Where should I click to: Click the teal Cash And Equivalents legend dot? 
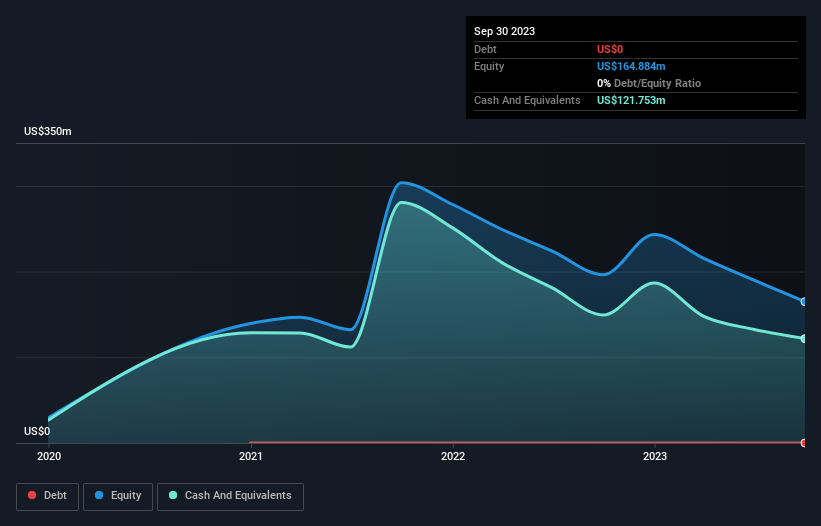click(x=173, y=495)
